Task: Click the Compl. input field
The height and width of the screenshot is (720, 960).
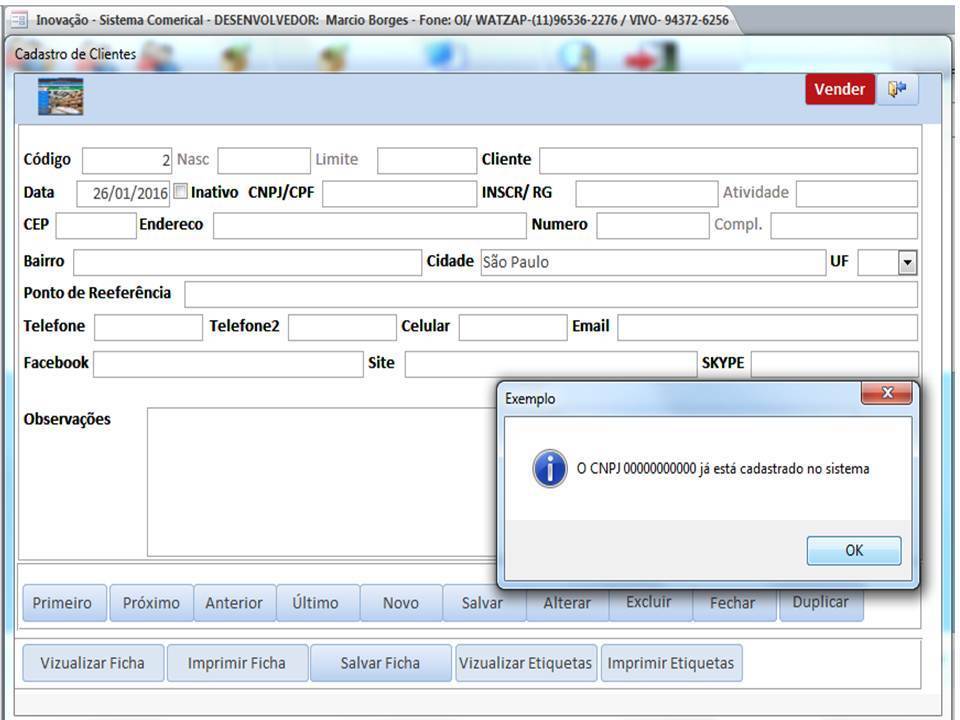Action: (x=844, y=225)
